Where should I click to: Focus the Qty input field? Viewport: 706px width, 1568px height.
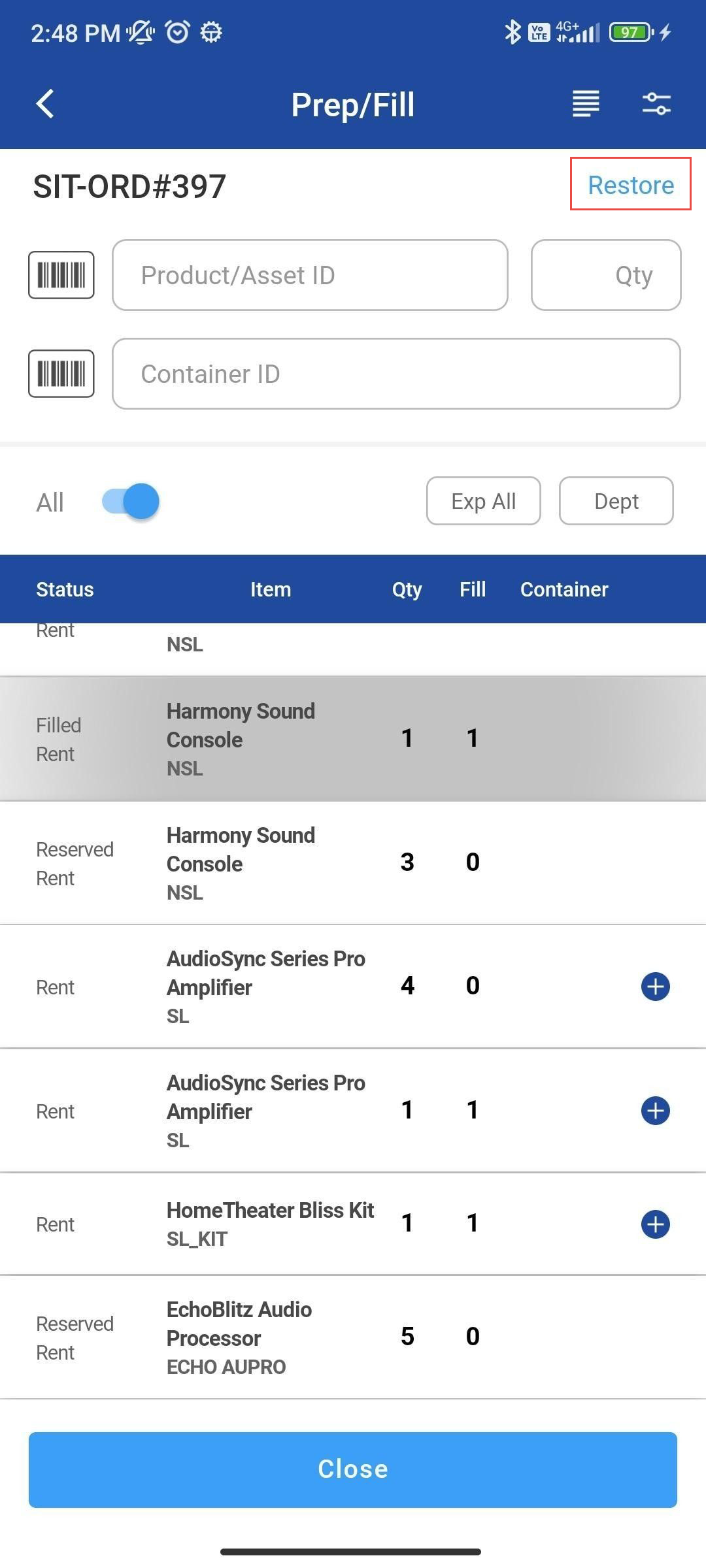pyautogui.click(x=606, y=275)
